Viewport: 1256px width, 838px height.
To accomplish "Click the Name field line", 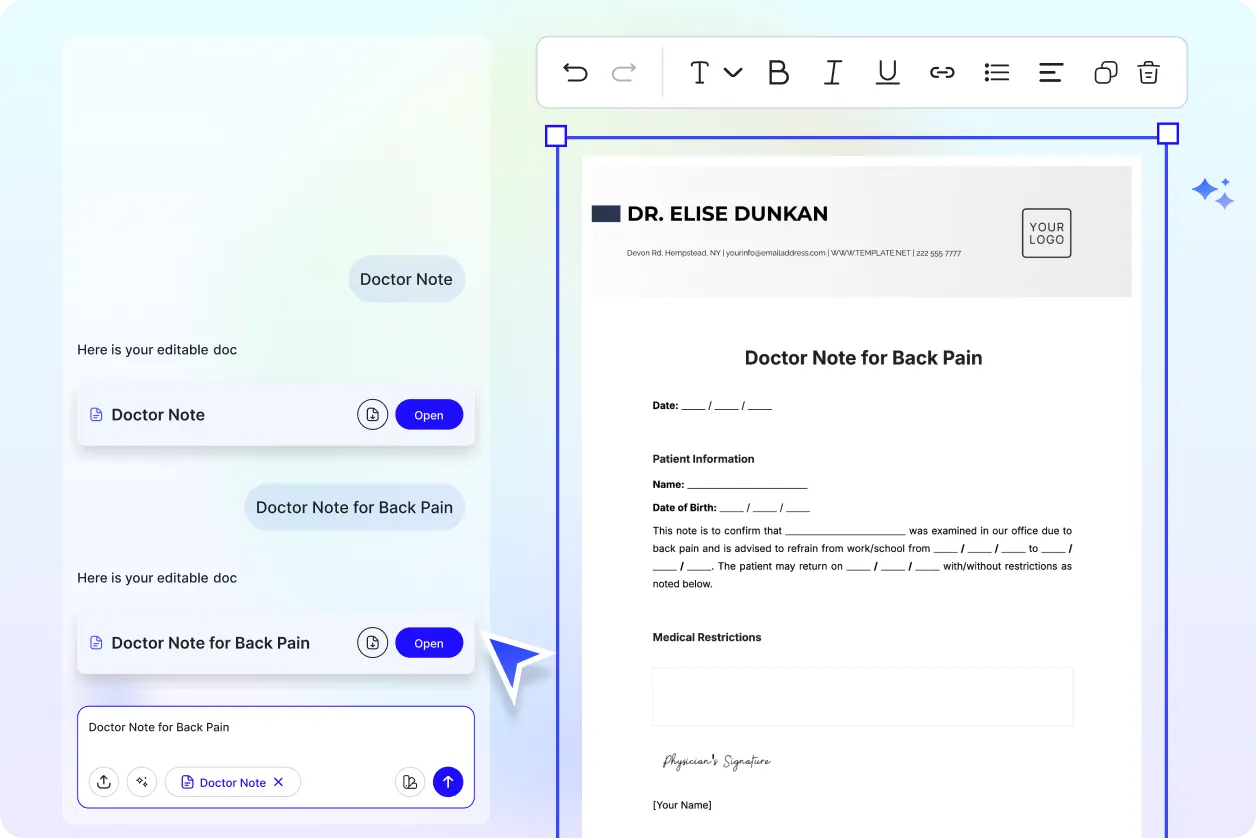I will [x=730, y=484].
